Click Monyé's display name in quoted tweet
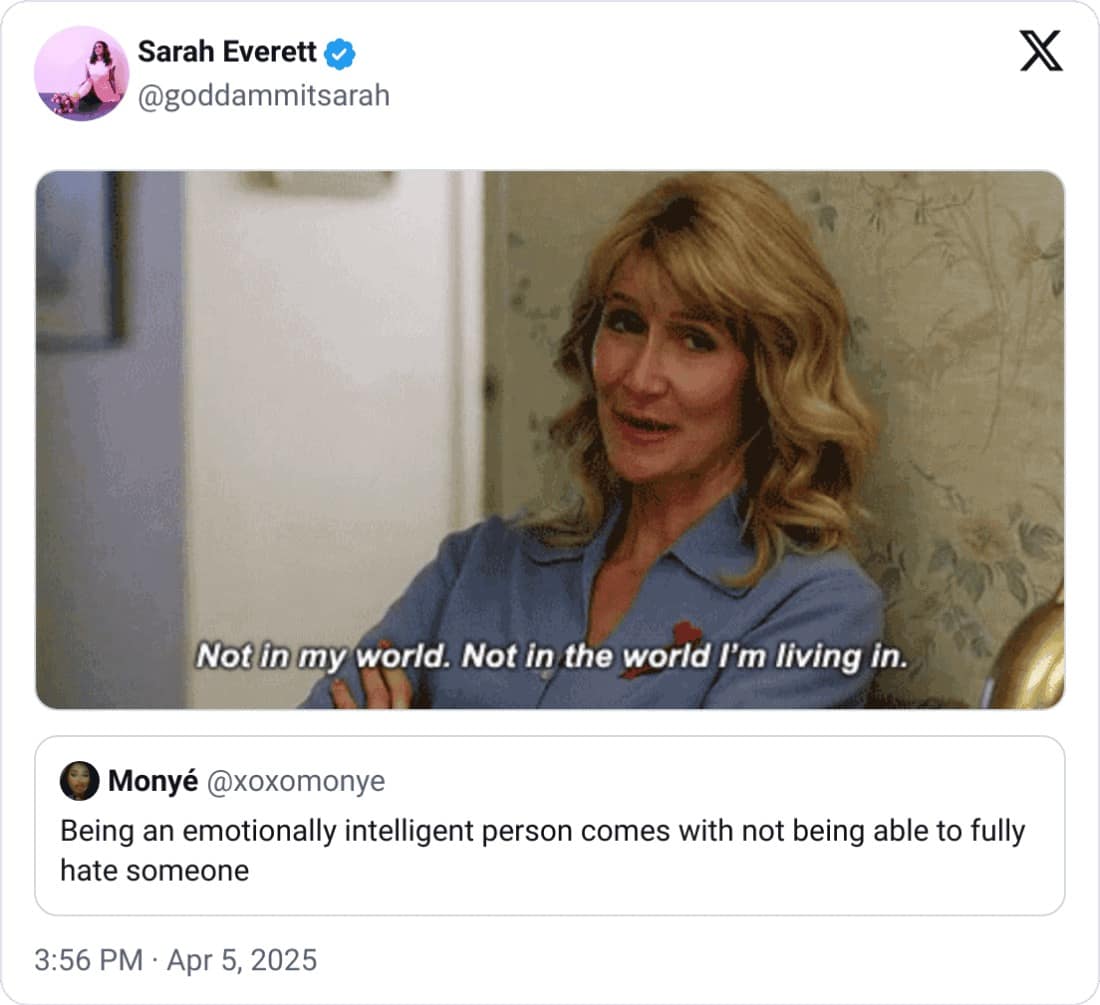 152,781
